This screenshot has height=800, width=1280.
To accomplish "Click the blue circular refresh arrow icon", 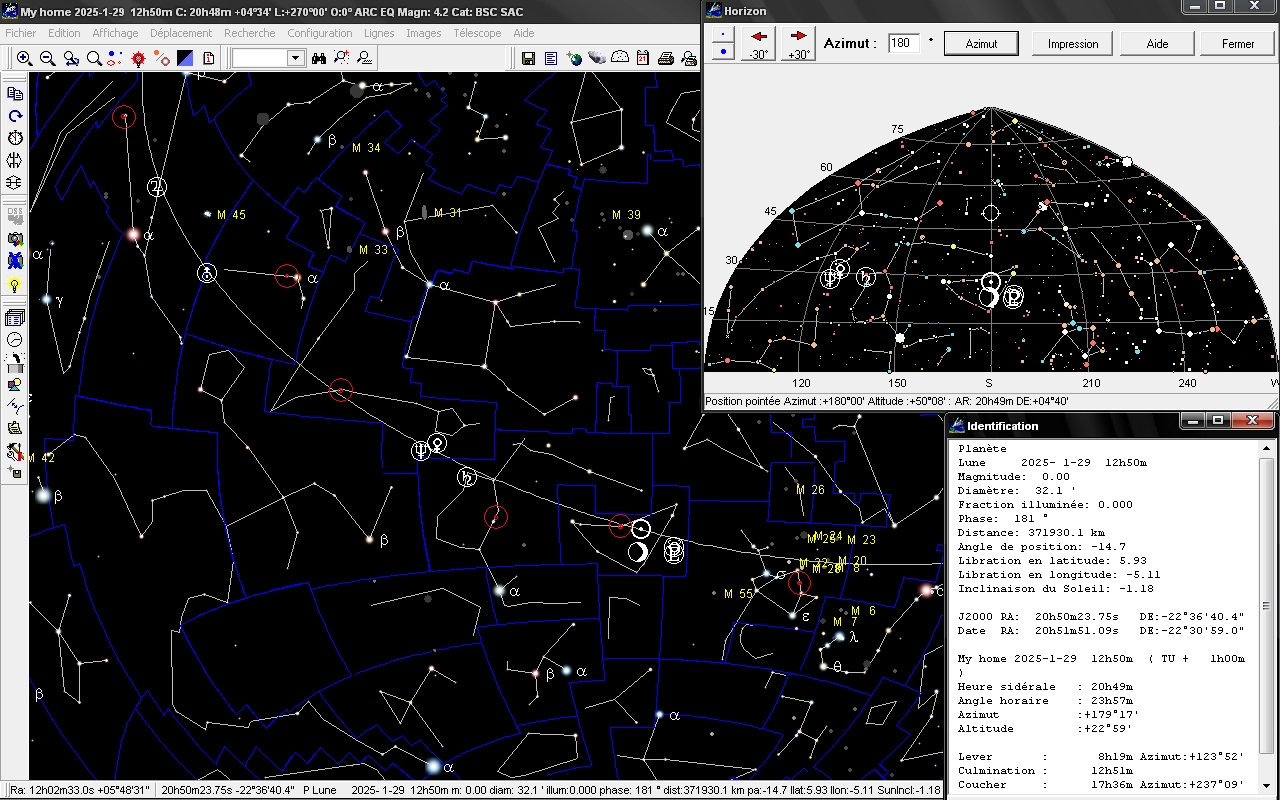I will (15, 116).
